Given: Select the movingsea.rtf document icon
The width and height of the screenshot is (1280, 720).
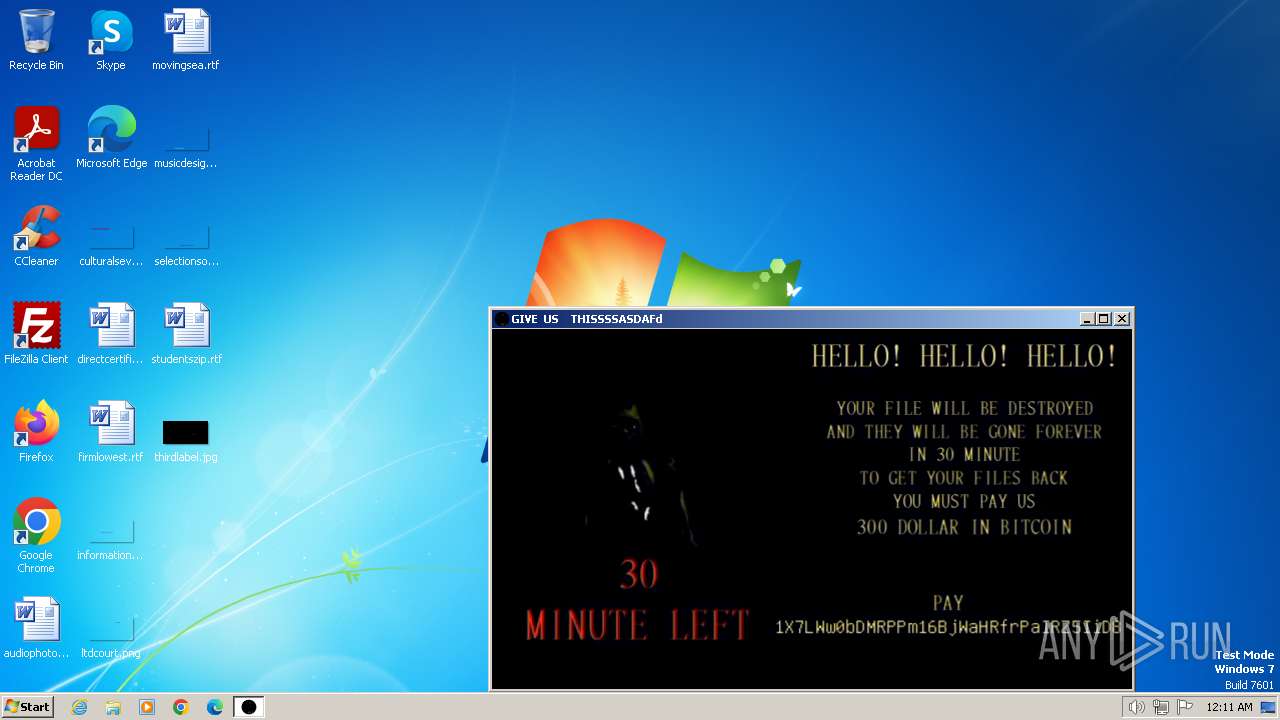Looking at the screenshot, I should coord(186,40).
